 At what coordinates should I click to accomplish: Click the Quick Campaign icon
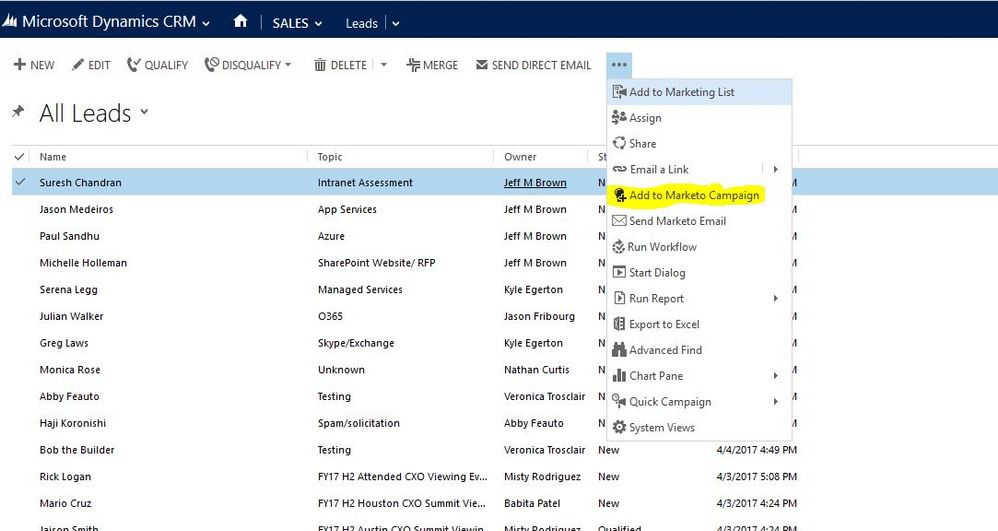619,401
